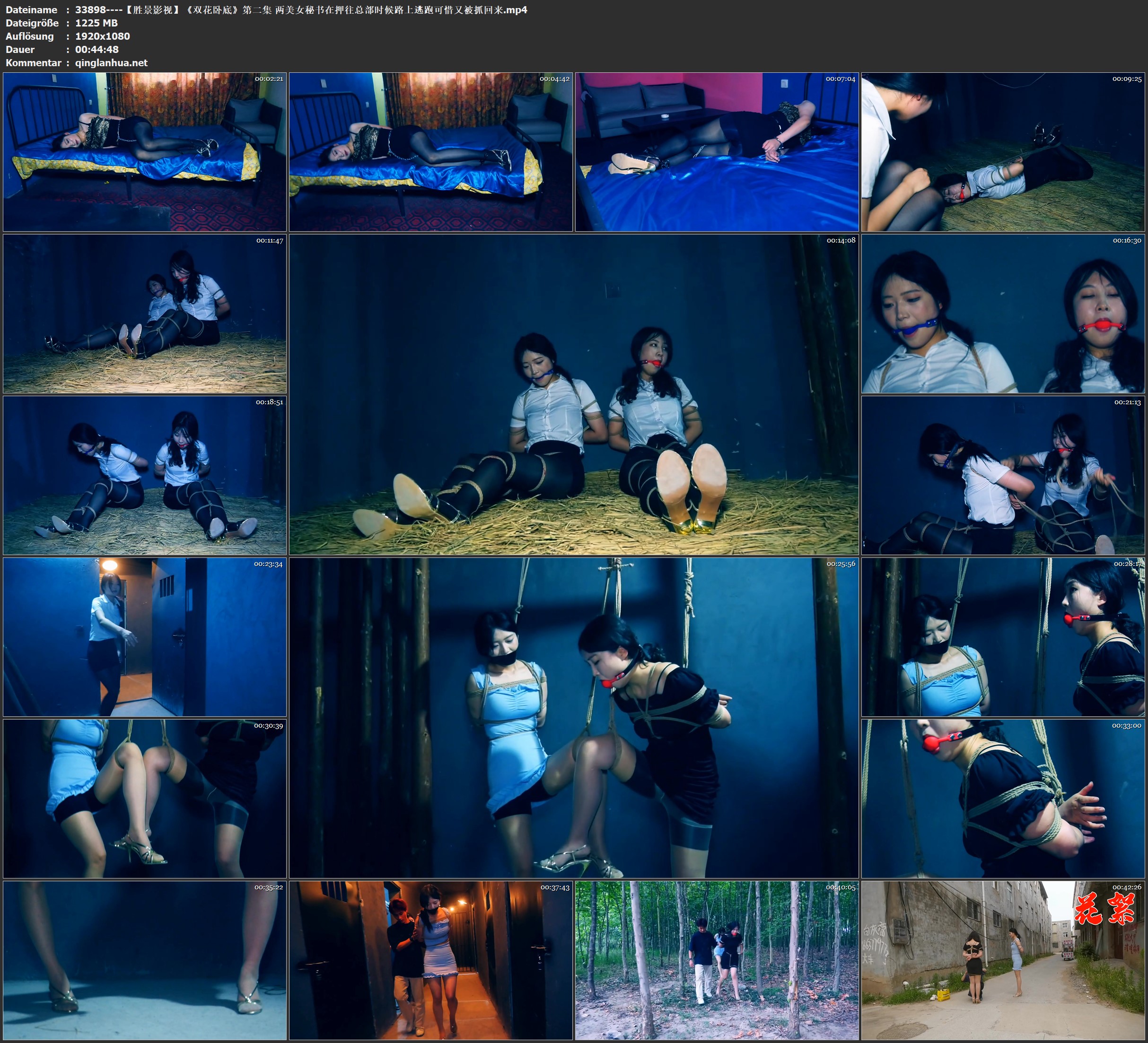Click the 1920x1080 resolution value

103,36
